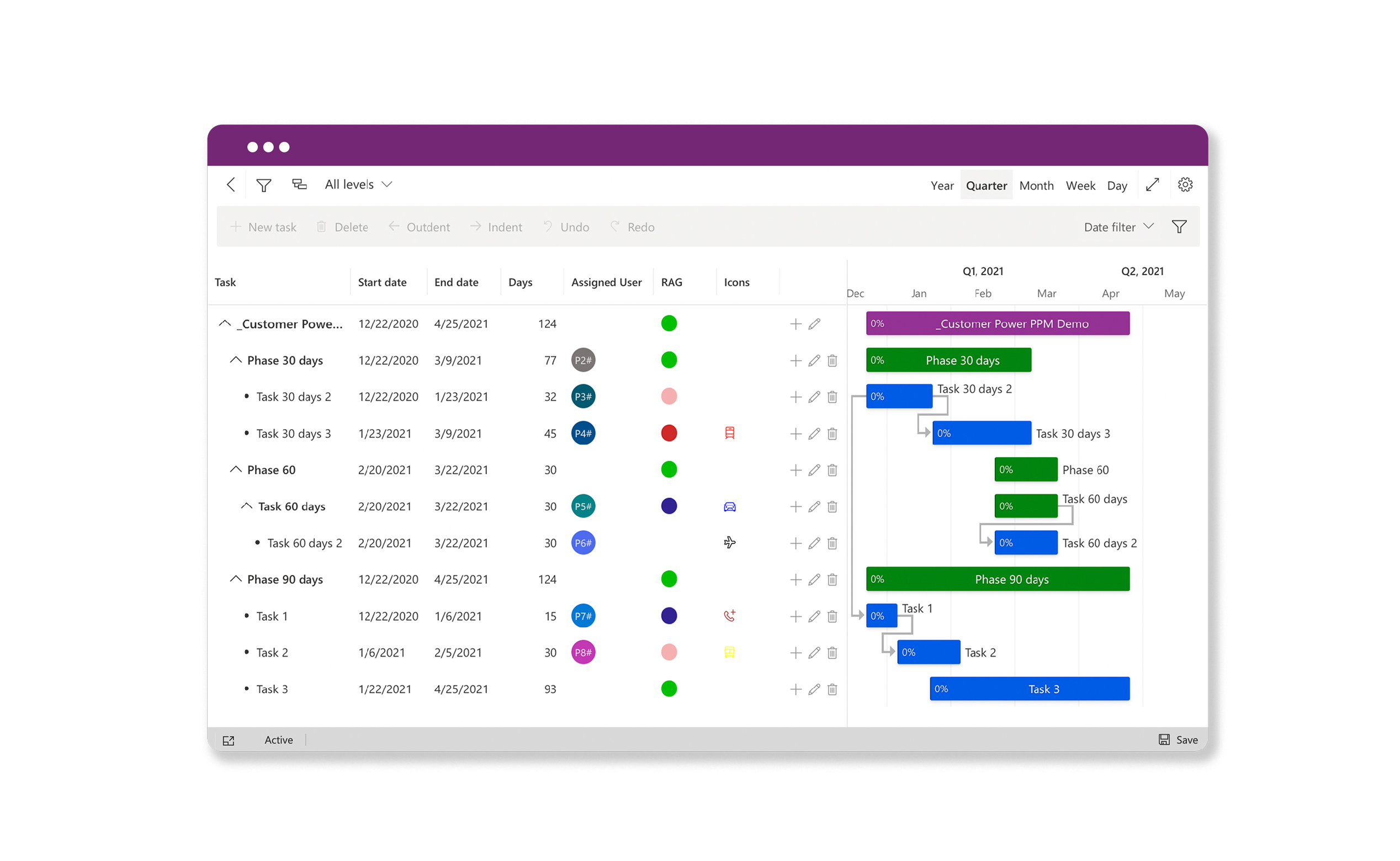Delete Task 2 using trash icon

point(832,653)
